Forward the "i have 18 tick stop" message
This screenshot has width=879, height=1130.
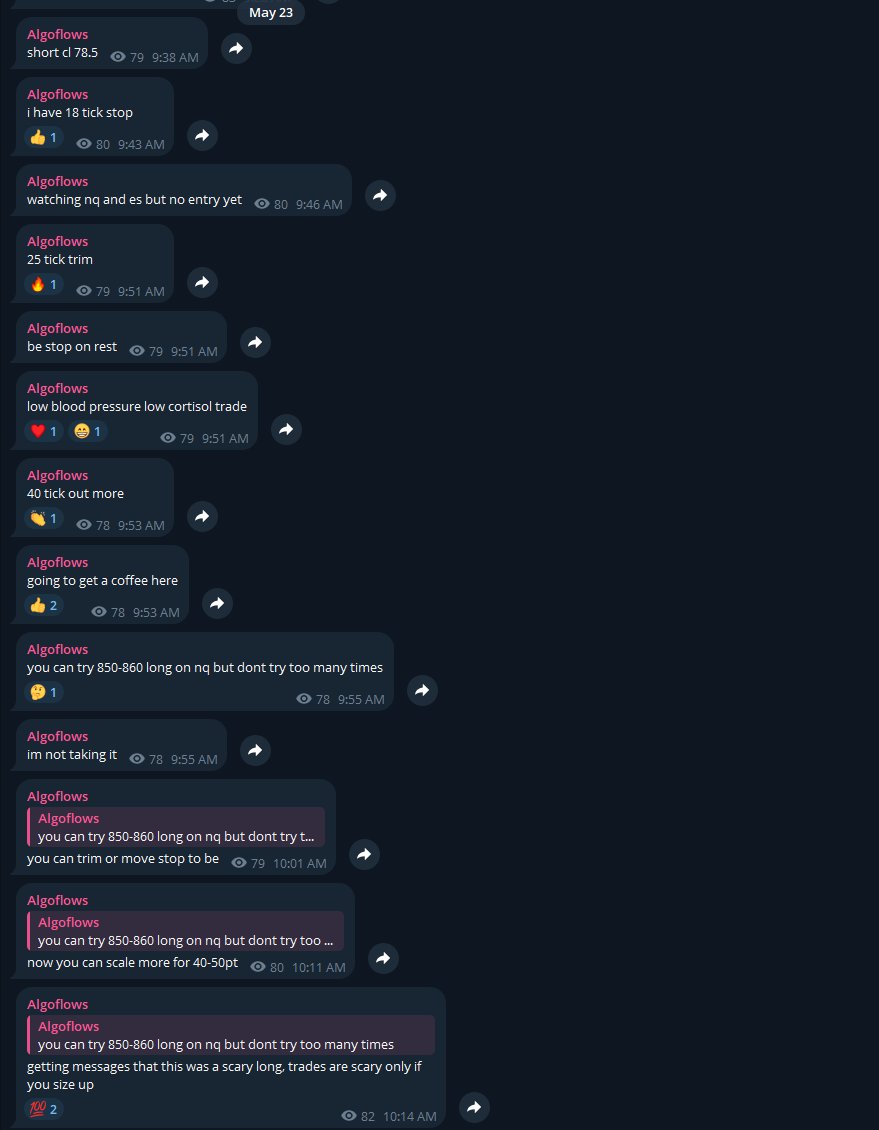(202, 135)
